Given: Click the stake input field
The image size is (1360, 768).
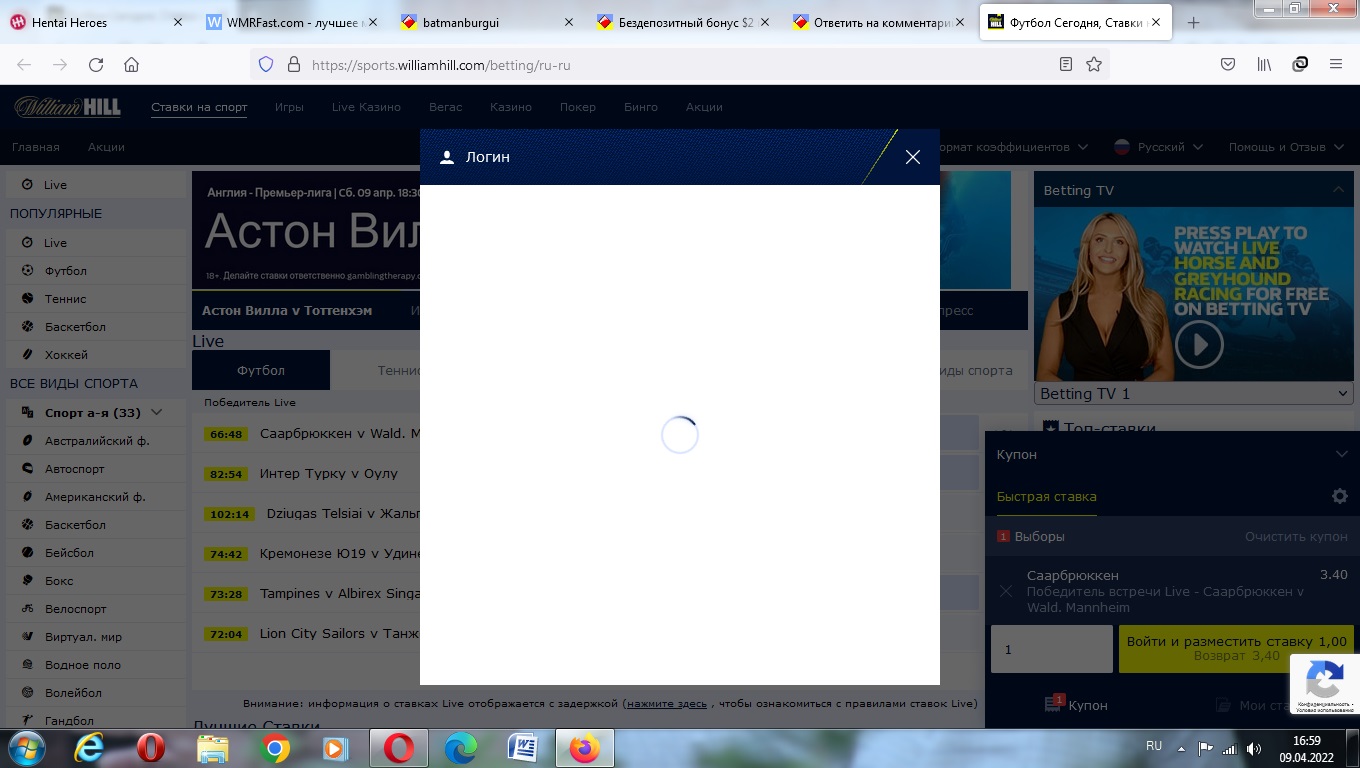Looking at the screenshot, I should 1051,649.
